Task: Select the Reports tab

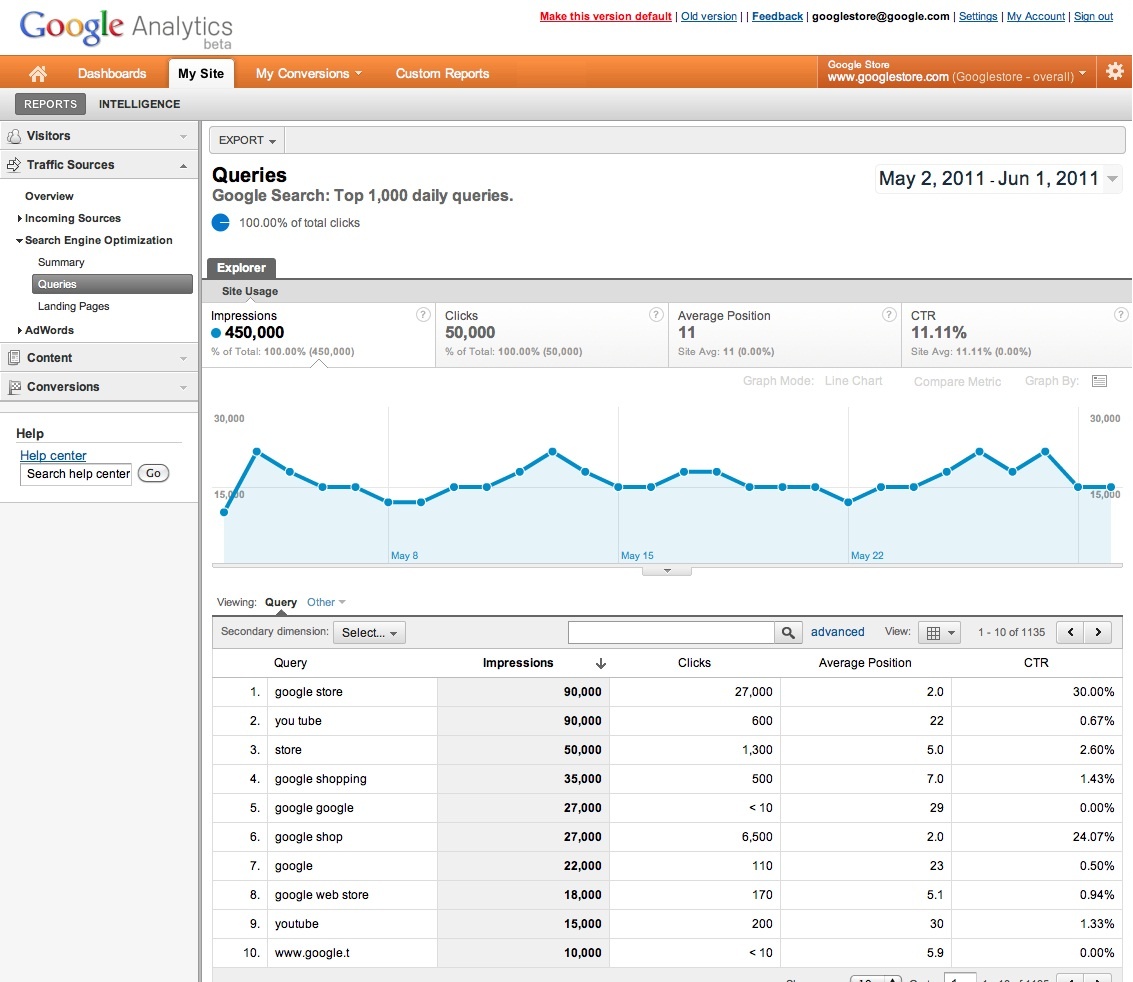Action: [x=51, y=104]
